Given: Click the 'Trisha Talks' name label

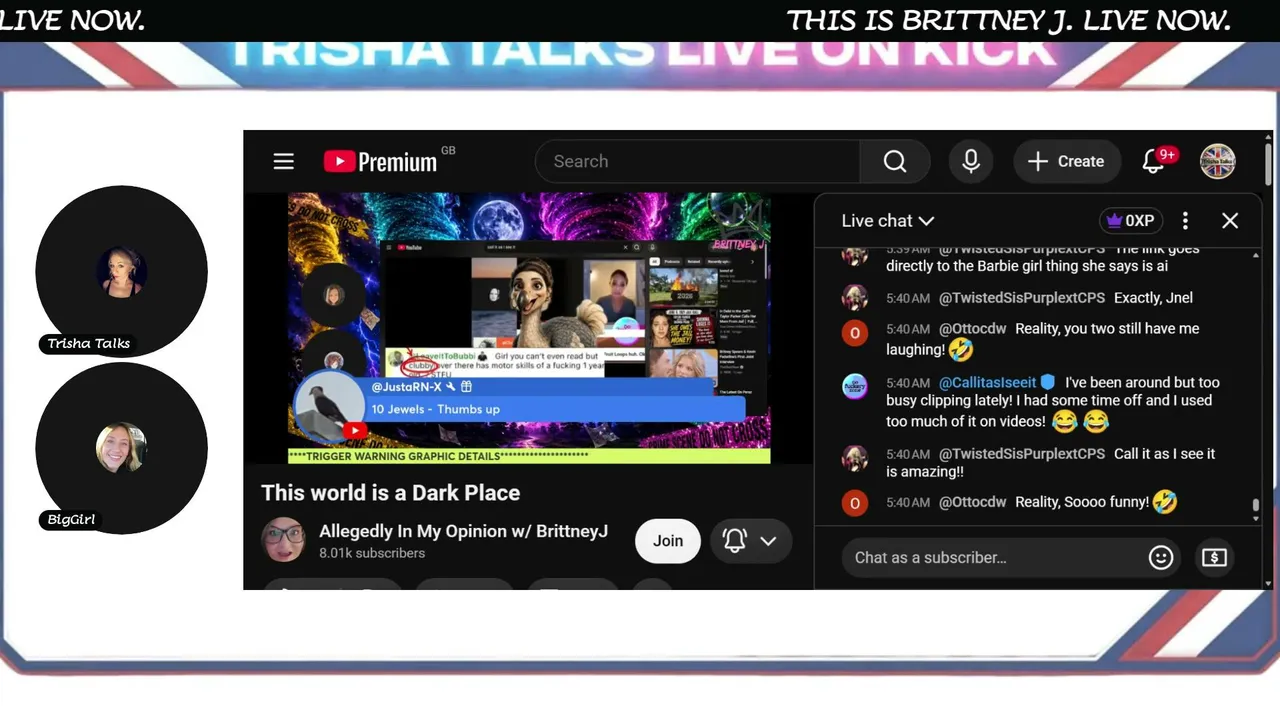Looking at the screenshot, I should [x=89, y=343].
